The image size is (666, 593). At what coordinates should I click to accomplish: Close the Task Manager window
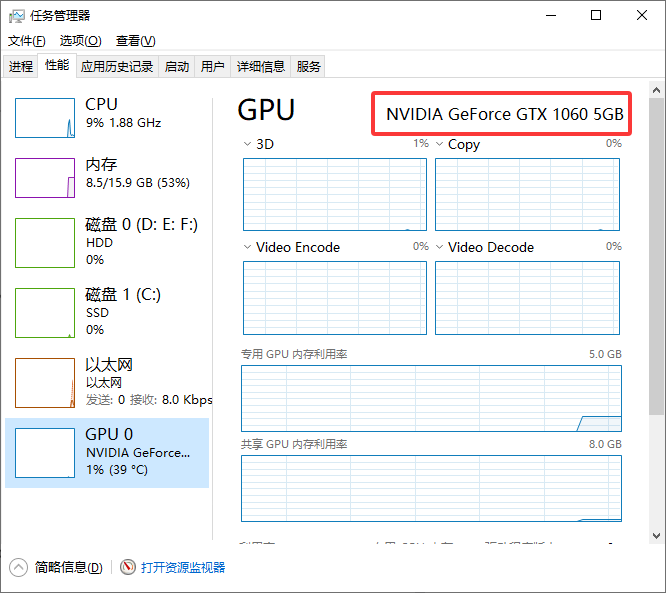pos(642,16)
